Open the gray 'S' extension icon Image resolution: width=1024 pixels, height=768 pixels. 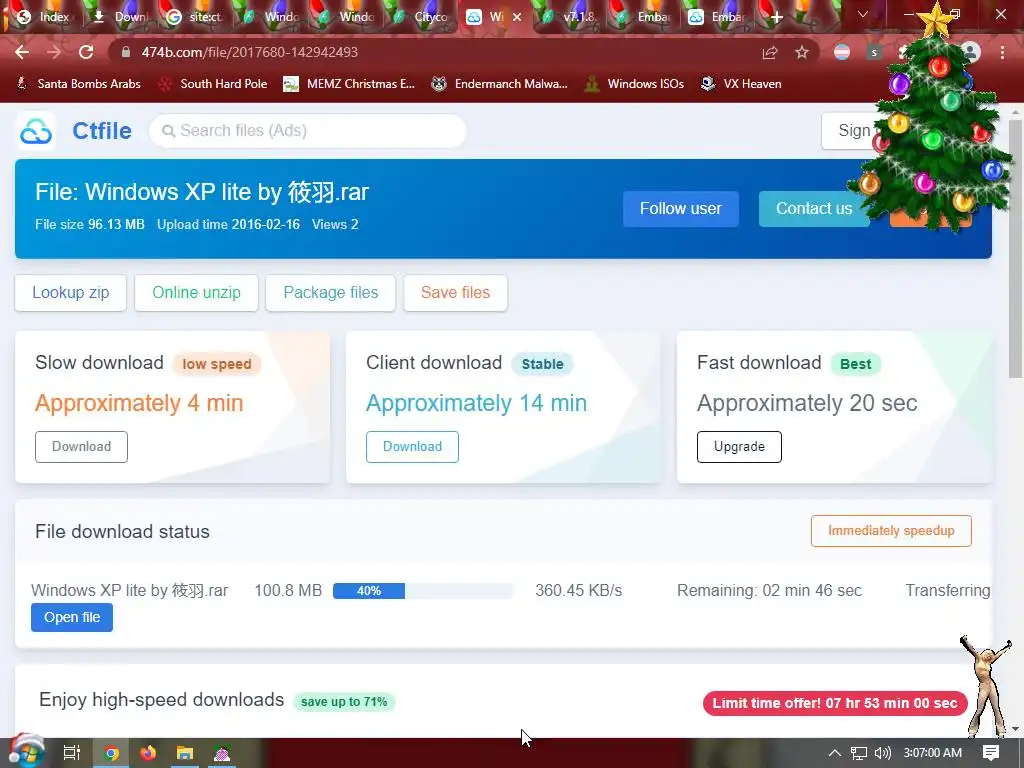pyautogui.click(x=874, y=52)
